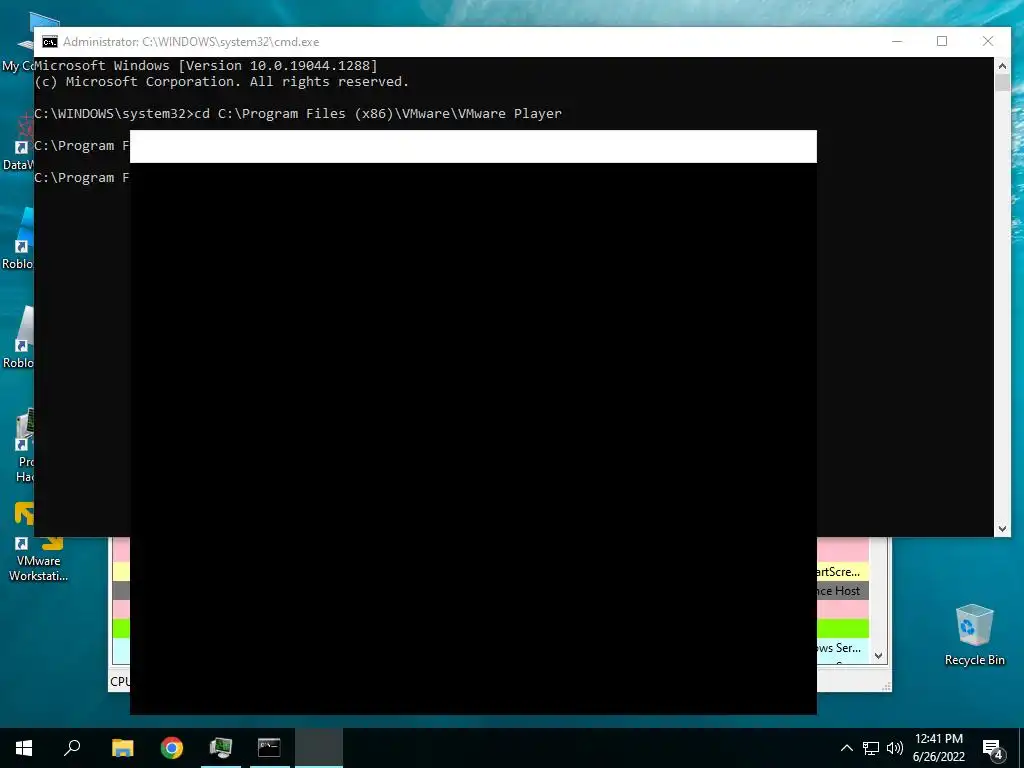Open the Windows Start menu
Screen dimensions: 1024x768
(24, 748)
